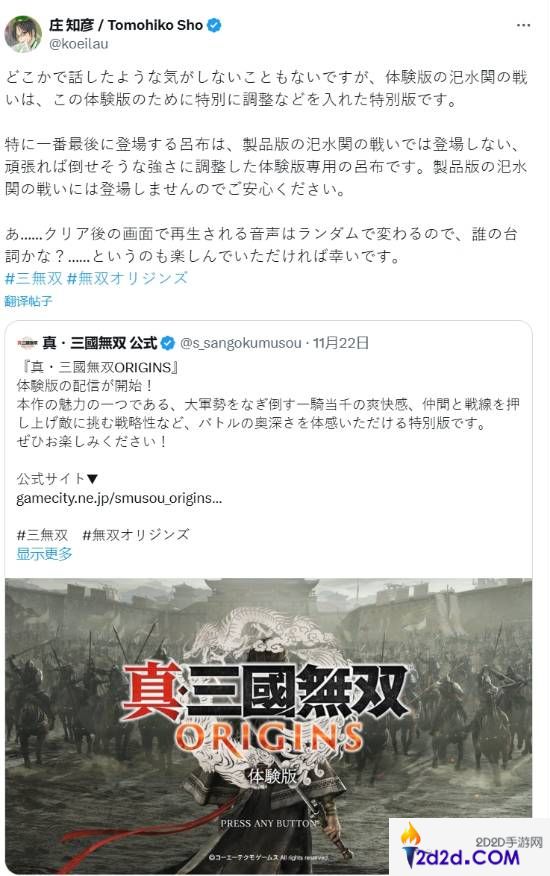Open the #三無双 hashtag in main post
The height and width of the screenshot is (876, 550).
(34, 278)
